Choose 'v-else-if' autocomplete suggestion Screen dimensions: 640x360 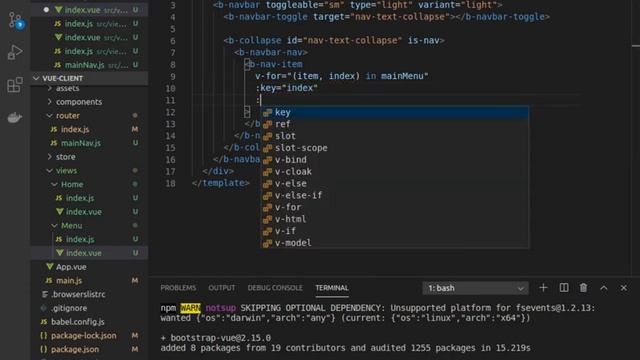(x=395, y=195)
